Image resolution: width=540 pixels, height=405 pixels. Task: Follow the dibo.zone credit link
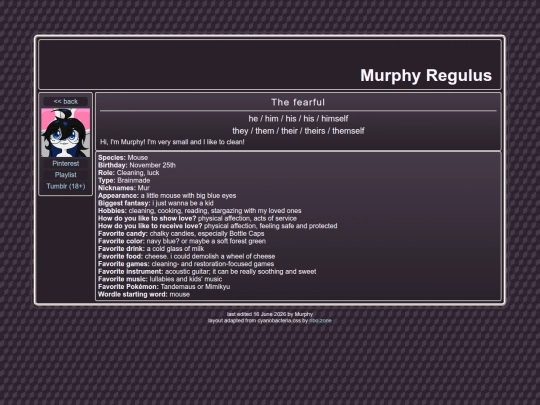tap(320, 321)
